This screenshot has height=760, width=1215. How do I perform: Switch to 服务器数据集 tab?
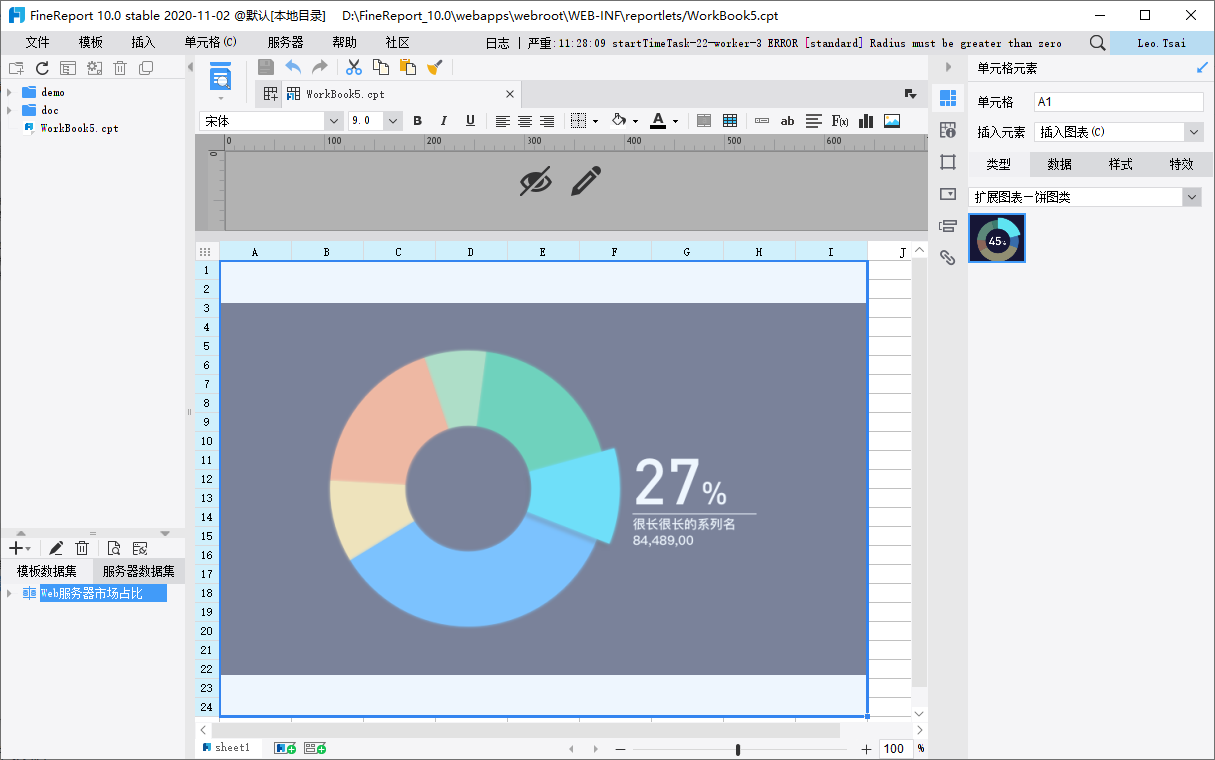pos(138,571)
